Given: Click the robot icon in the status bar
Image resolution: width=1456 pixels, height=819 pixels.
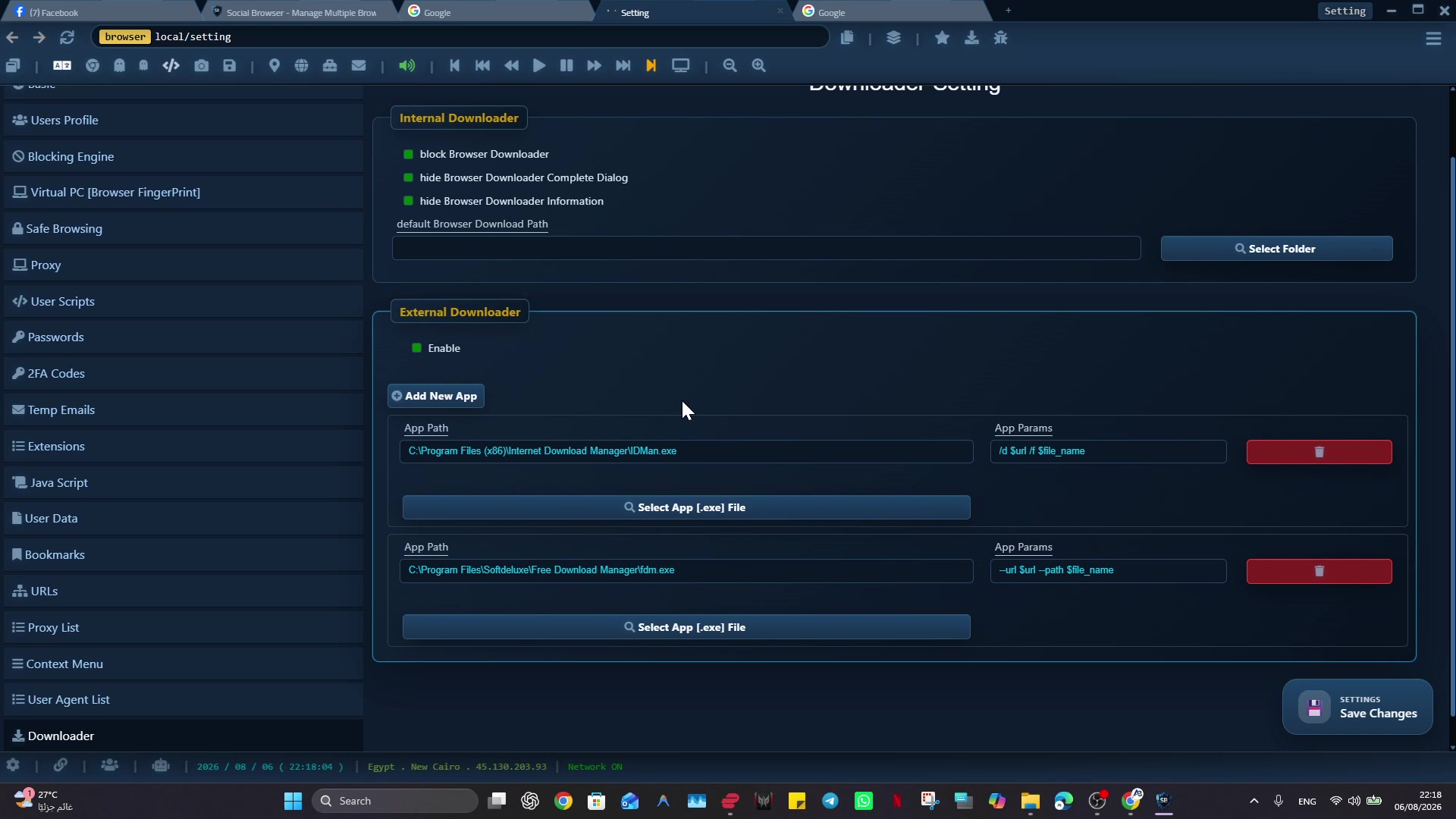Looking at the screenshot, I should click(160, 766).
